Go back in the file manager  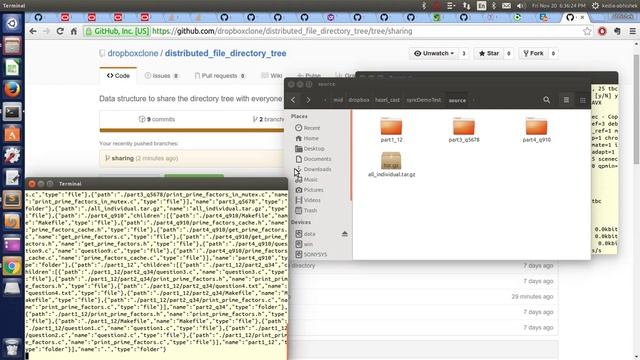point(293,100)
